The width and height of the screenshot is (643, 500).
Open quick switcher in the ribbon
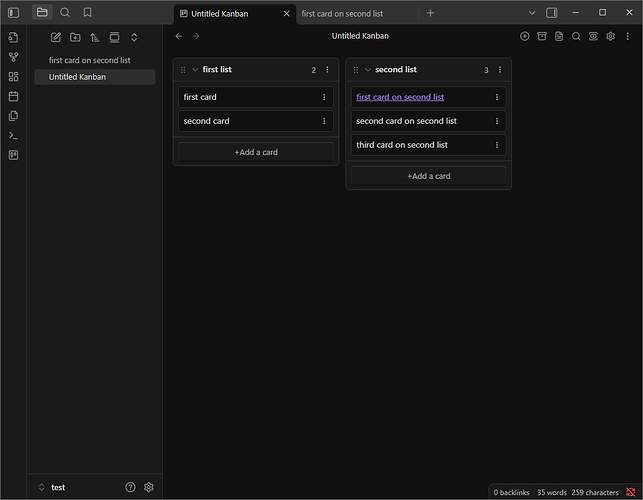point(14,38)
